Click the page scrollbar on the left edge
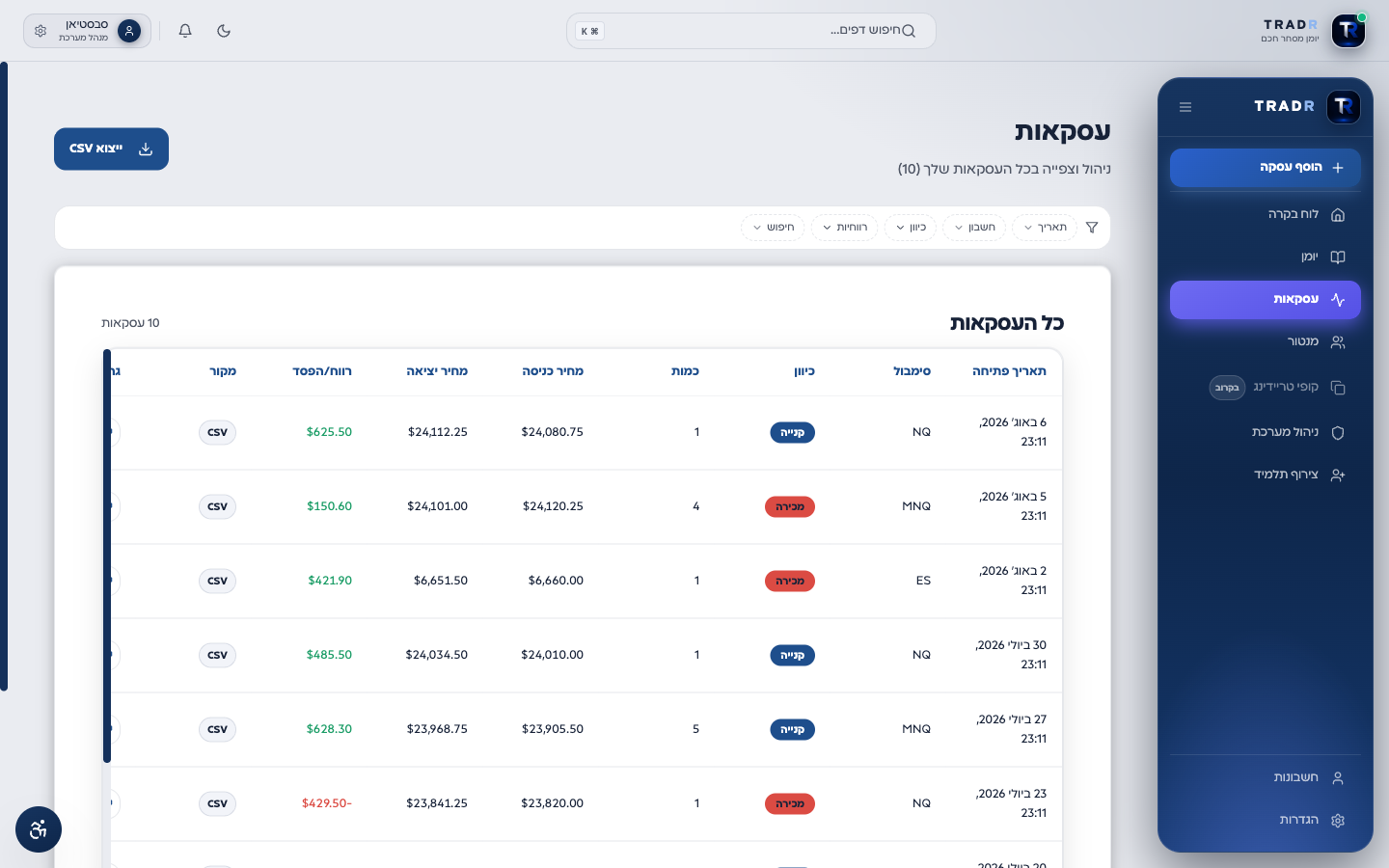 coord(4,376)
